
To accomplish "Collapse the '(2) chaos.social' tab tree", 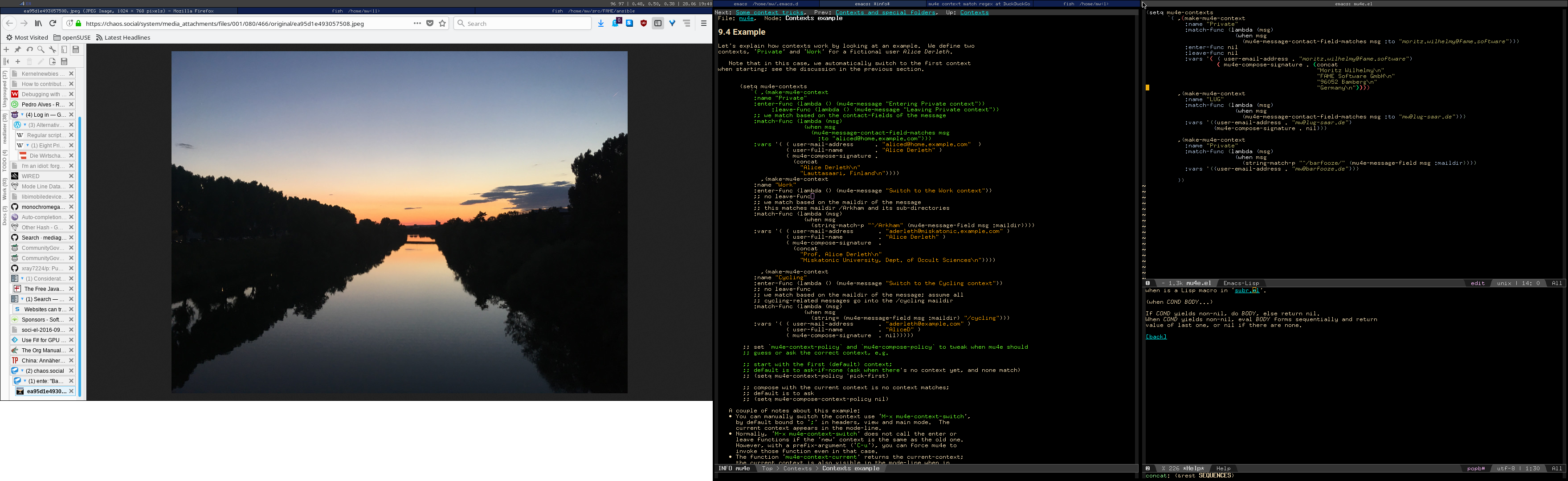I will point(23,371).
